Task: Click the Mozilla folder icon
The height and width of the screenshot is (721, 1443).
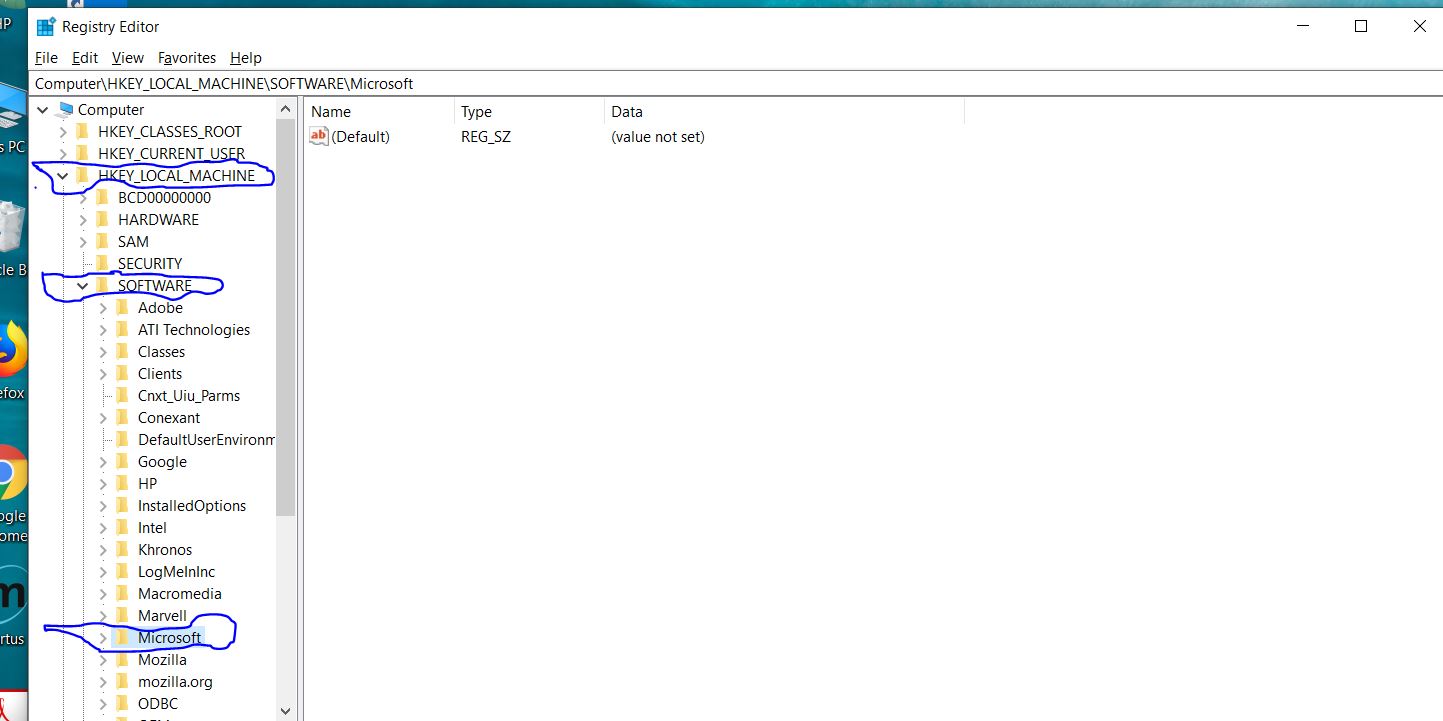Action: click(122, 660)
